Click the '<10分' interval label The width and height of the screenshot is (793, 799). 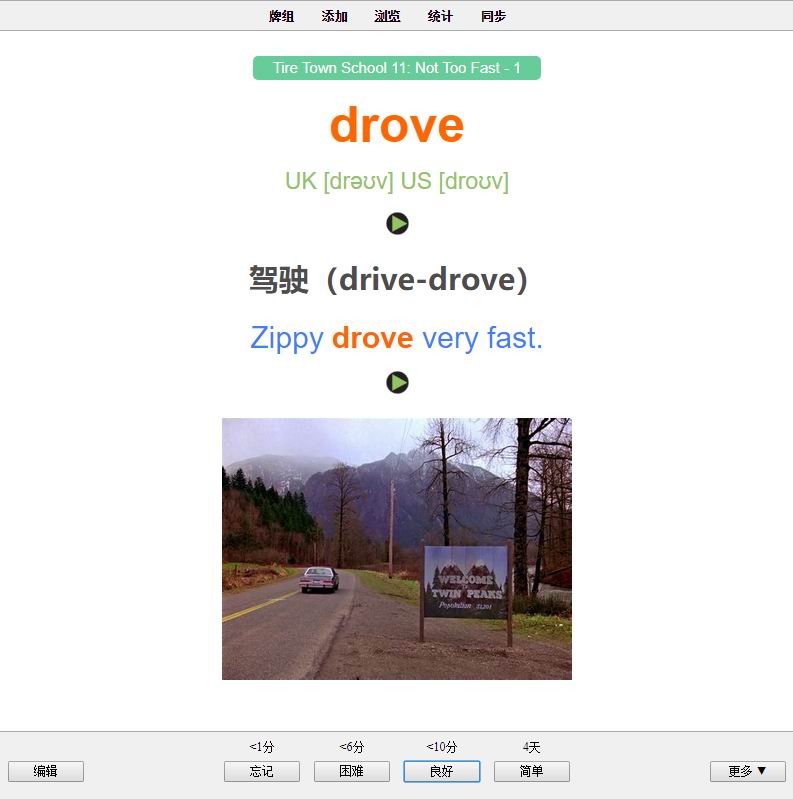442,747
